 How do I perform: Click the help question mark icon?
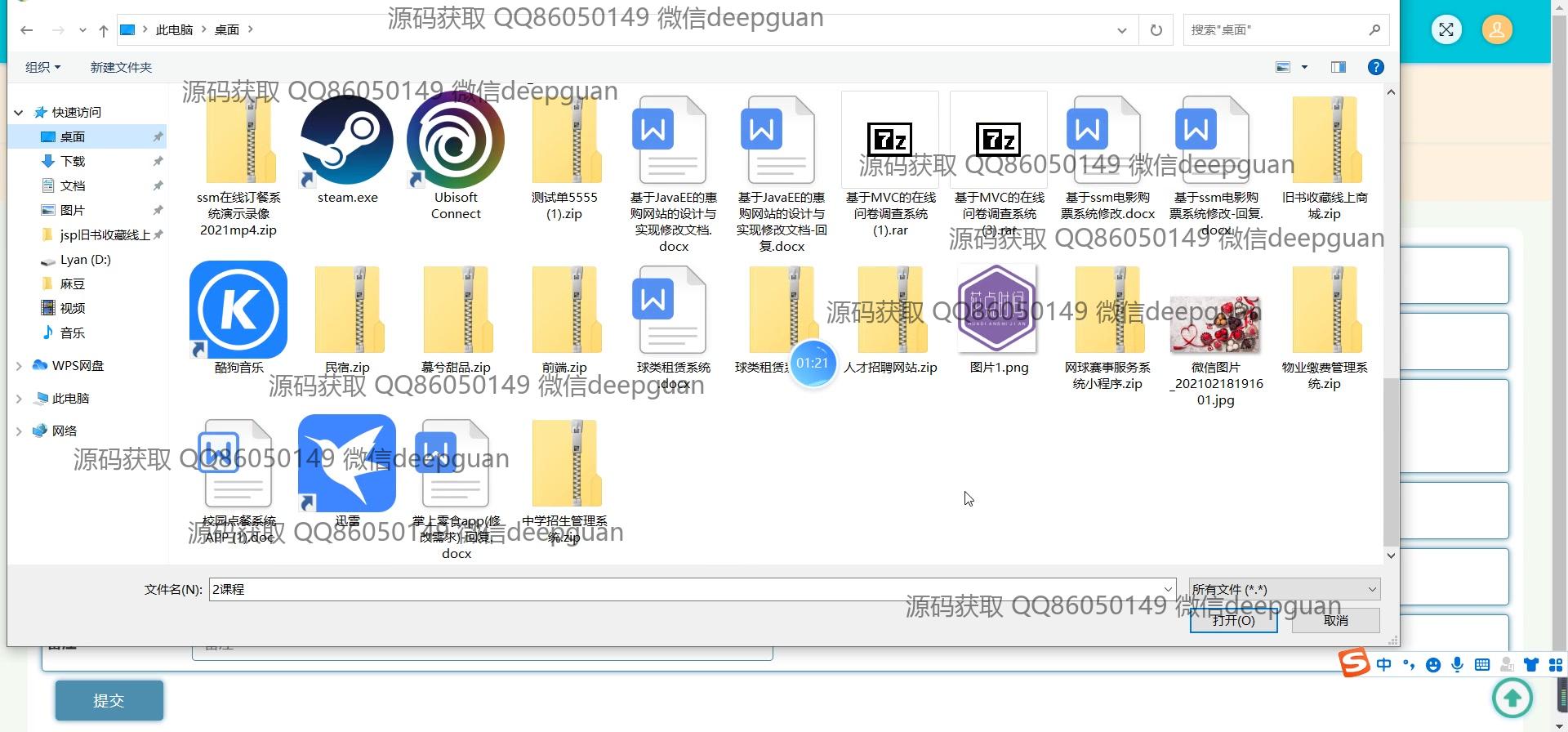(1375, 67)
